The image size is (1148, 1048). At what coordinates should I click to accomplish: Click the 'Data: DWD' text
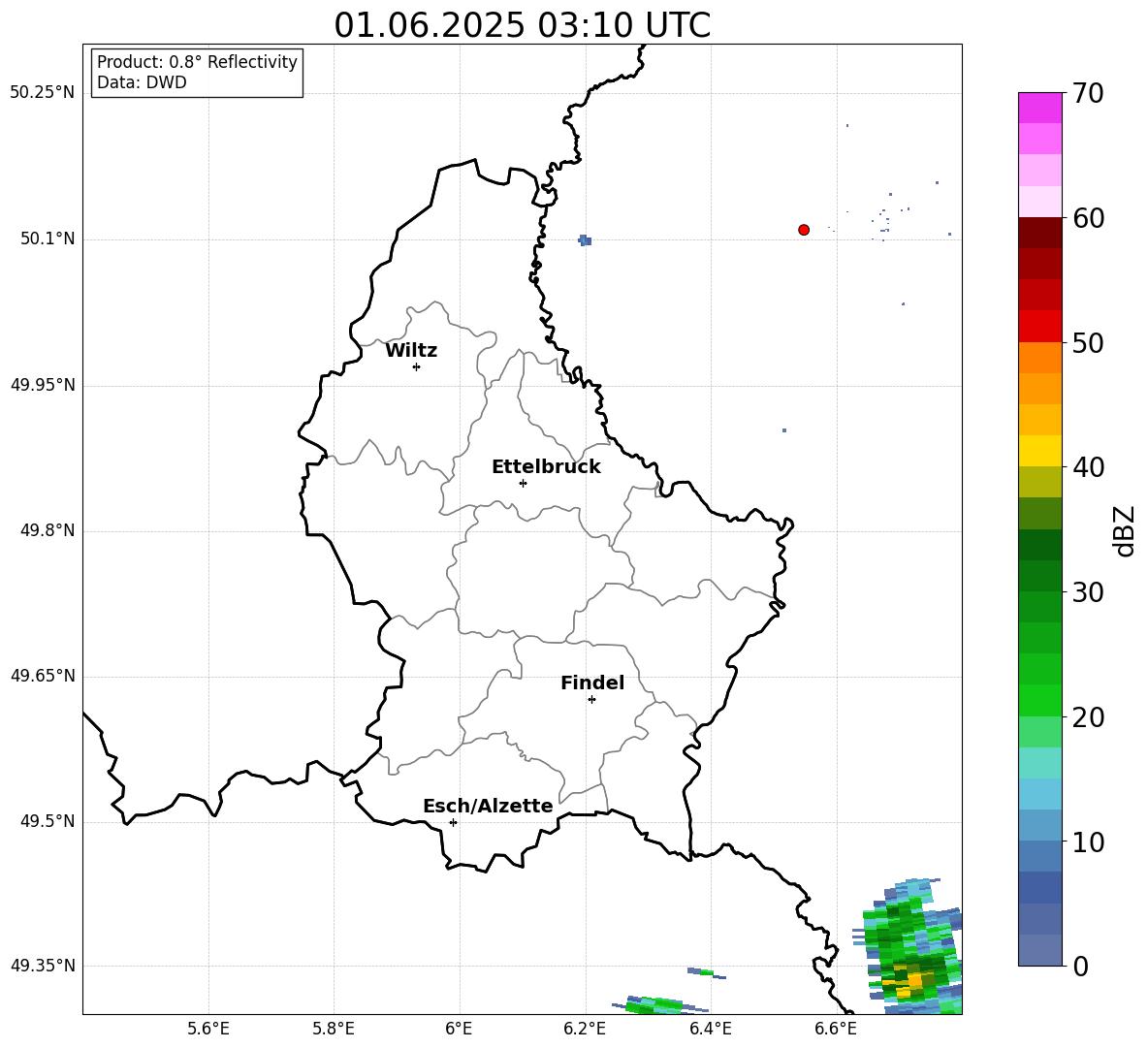(142, 82)
